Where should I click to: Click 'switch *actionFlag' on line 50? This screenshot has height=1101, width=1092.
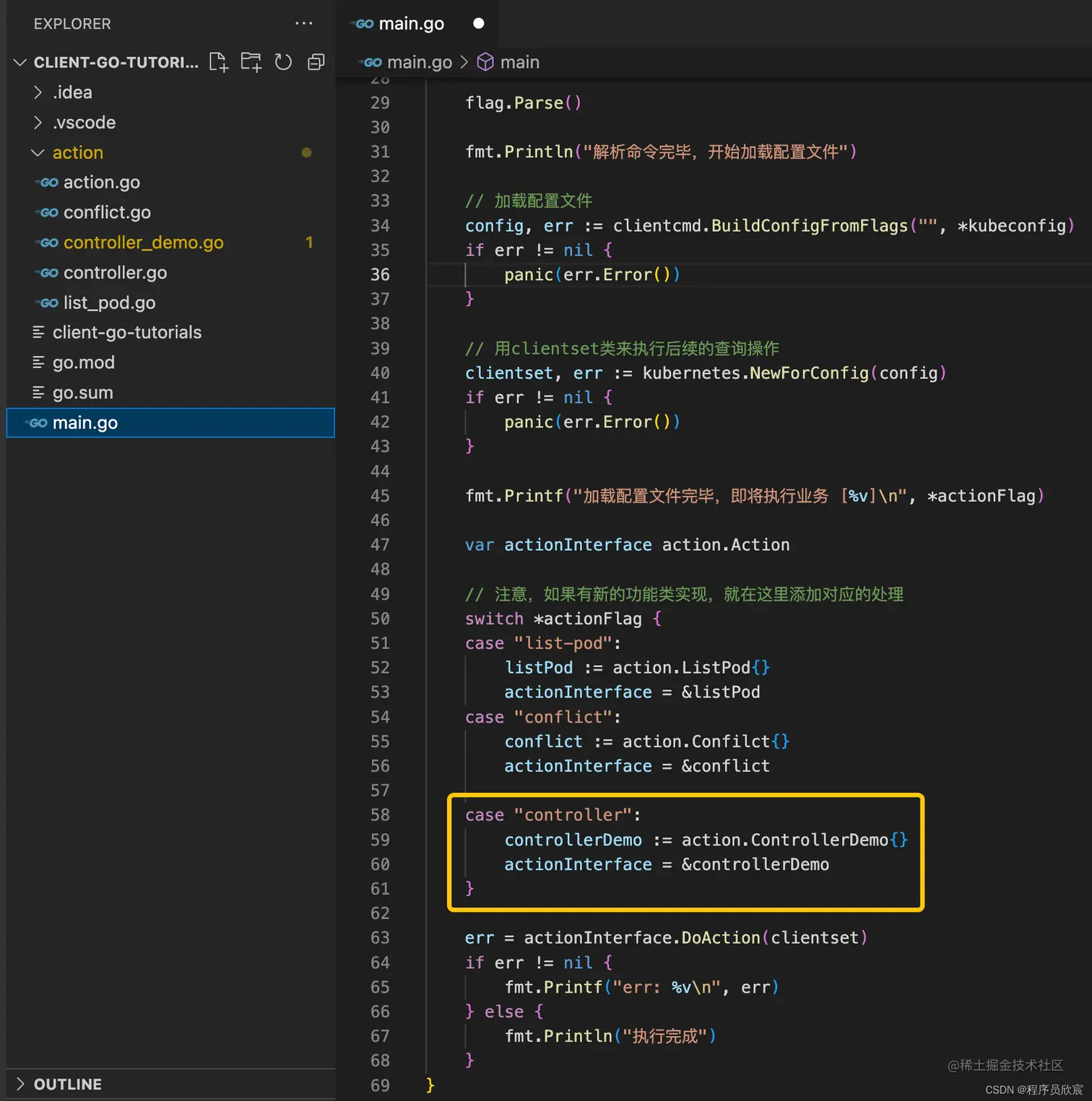click(x=553, y=619)
